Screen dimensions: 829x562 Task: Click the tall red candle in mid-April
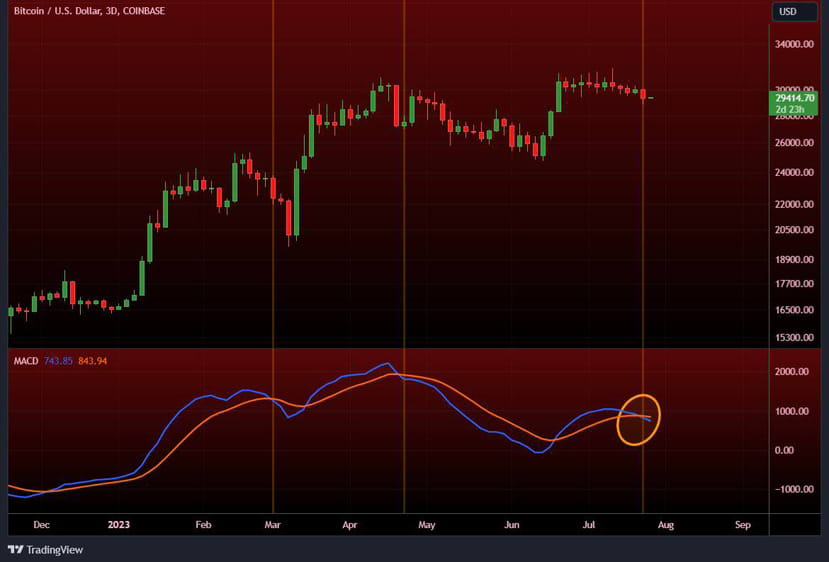[397, 105]
